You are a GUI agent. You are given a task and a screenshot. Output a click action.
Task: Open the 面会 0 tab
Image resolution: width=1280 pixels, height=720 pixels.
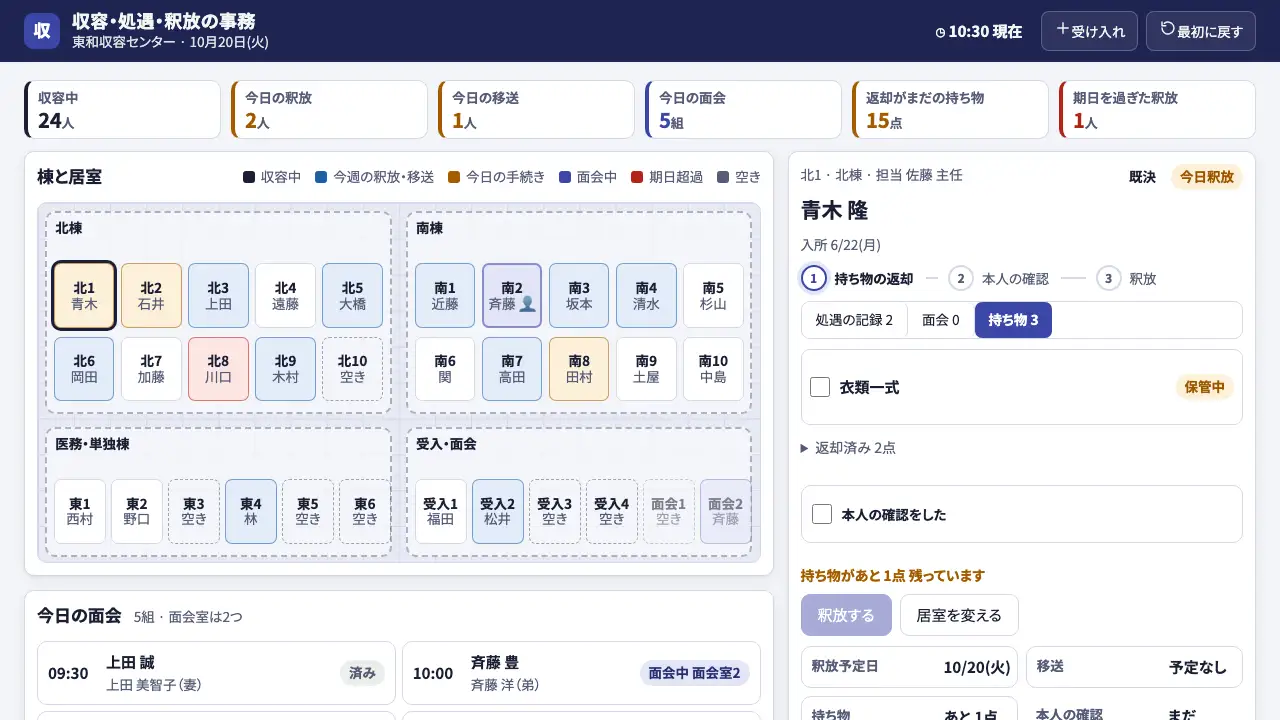click(x=941, y=320)
